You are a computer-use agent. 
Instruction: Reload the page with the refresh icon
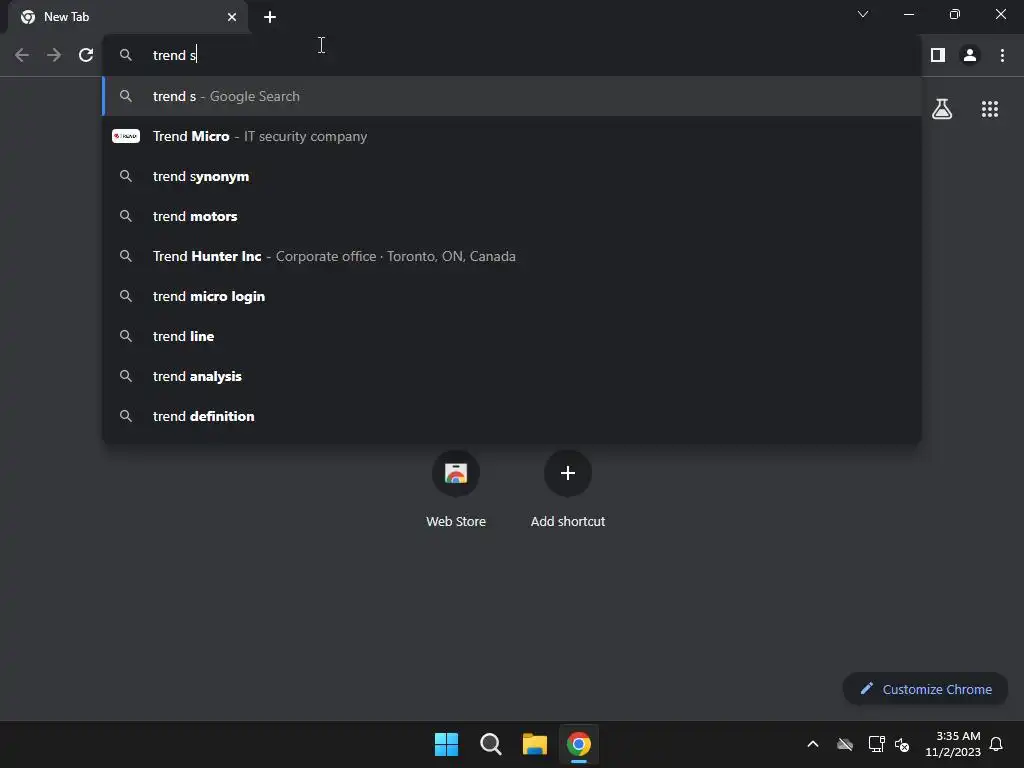(86, 56)
